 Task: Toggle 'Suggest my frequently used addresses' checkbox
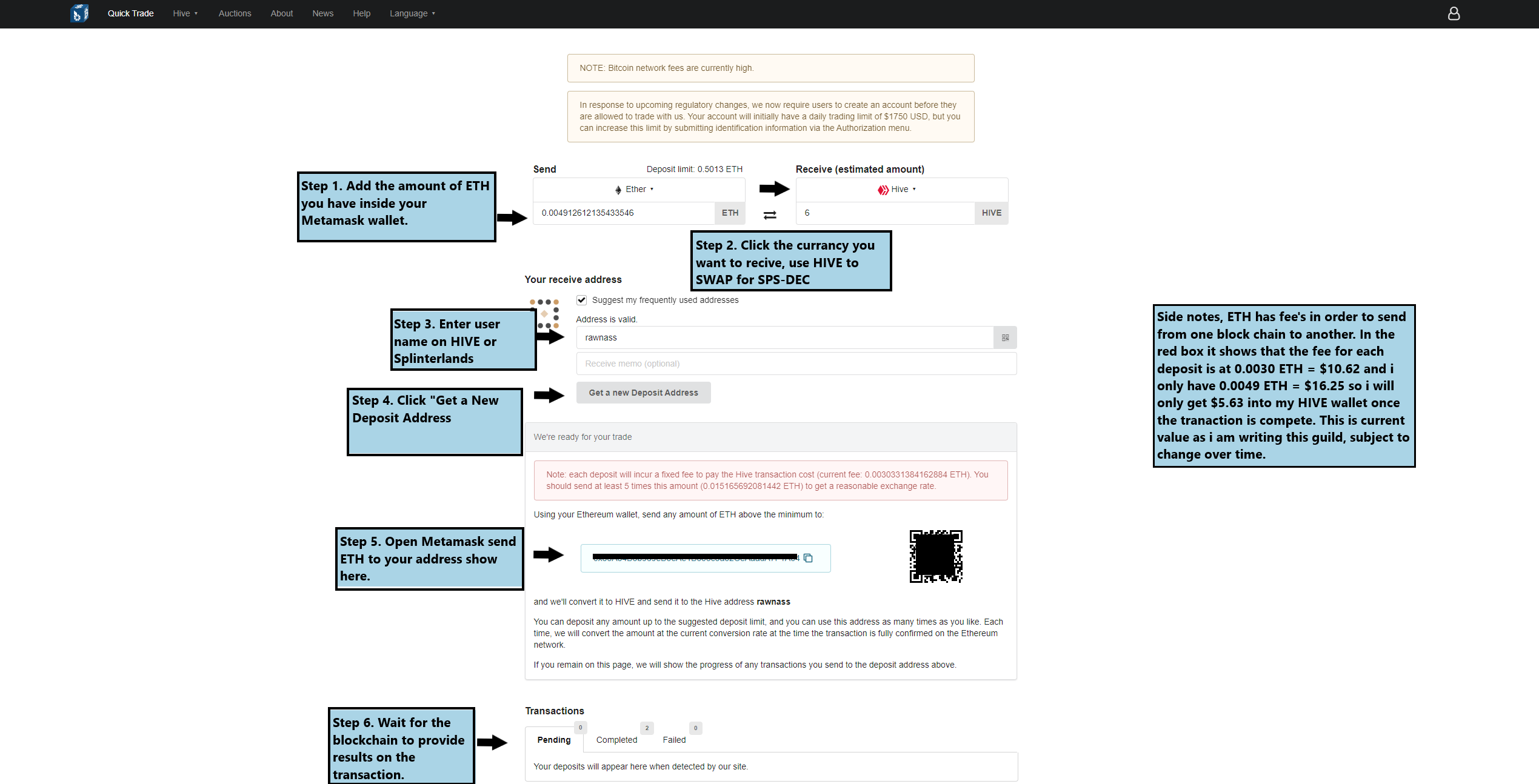tap(582, 300)
